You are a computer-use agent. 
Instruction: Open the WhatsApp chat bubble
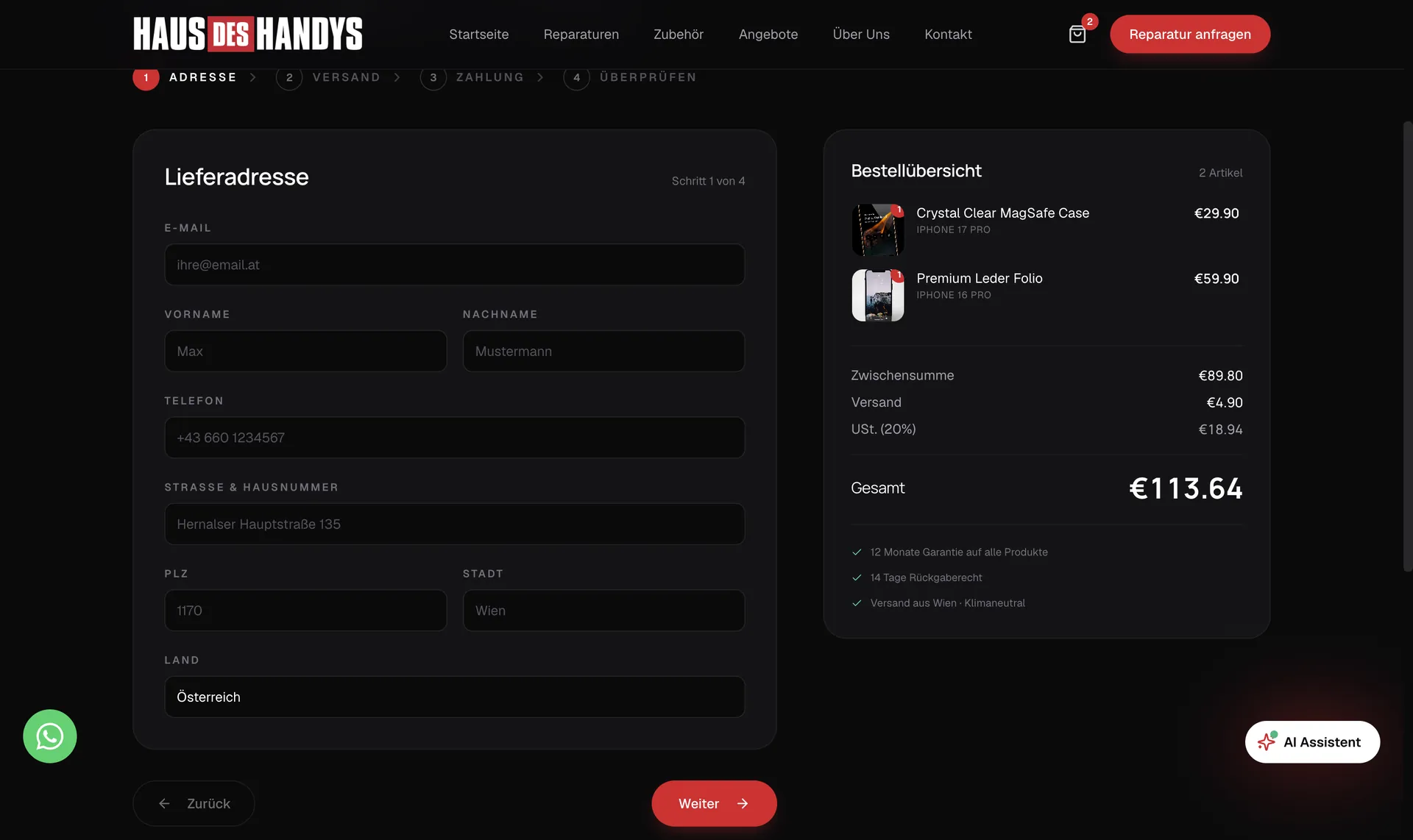[50, 736]
